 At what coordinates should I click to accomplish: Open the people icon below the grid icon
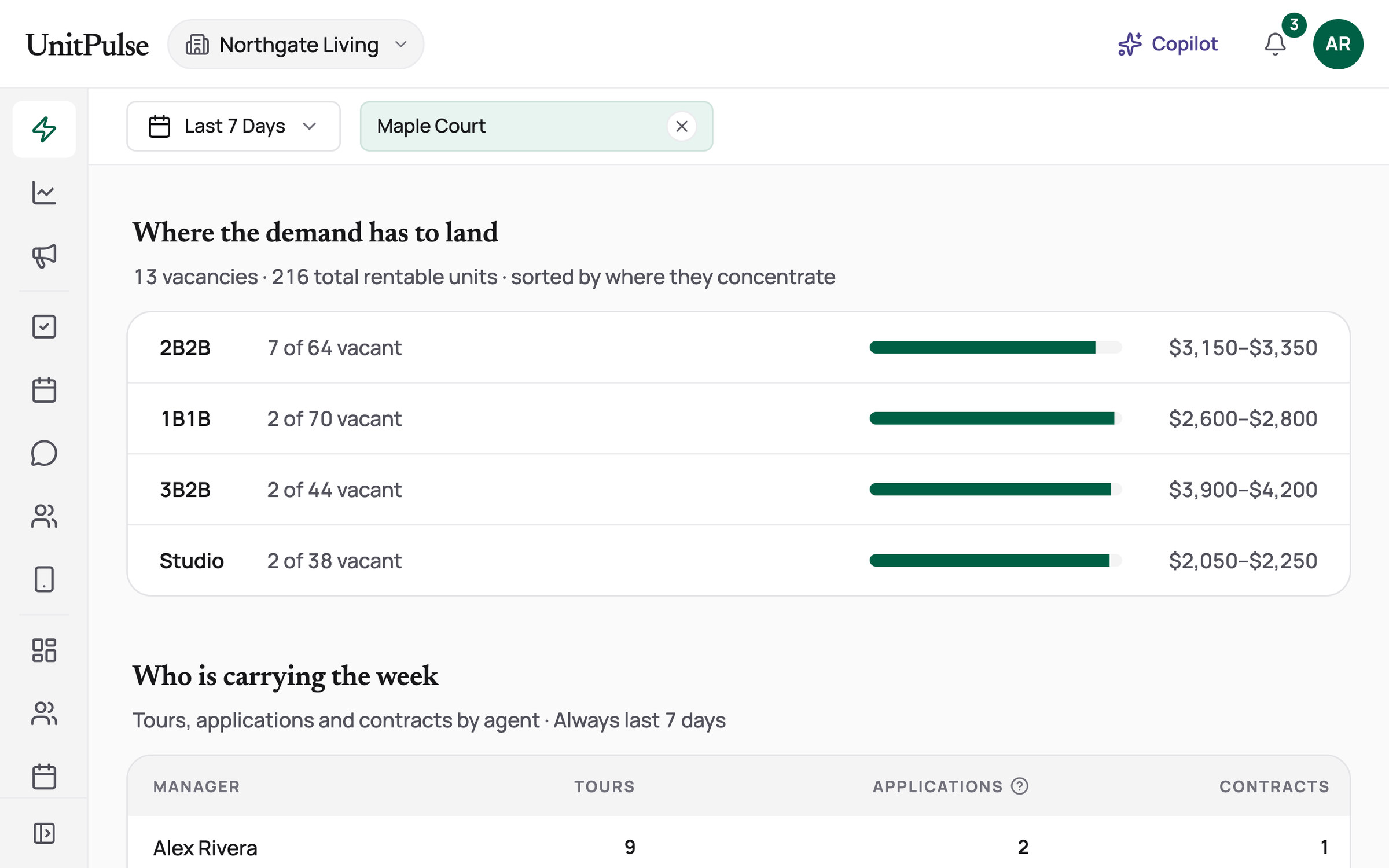[44, 713]
